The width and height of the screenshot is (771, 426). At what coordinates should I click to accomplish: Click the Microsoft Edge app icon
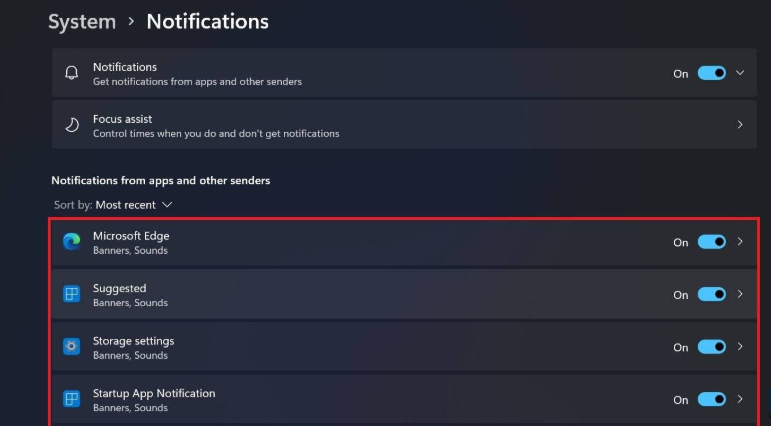pyautogui.click(x=71, y=242)
